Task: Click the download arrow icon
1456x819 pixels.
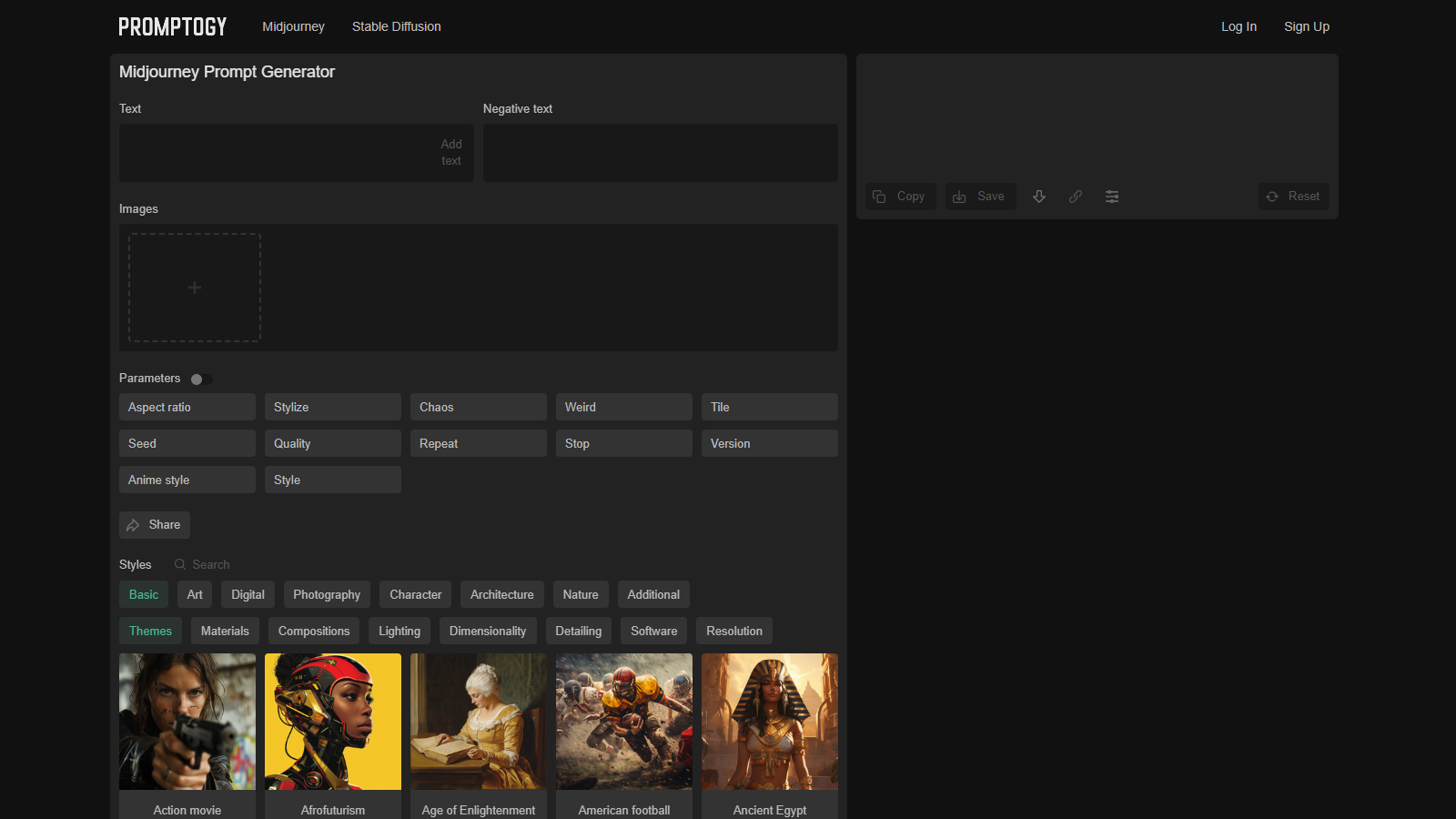Action: tap(1039, 197)
